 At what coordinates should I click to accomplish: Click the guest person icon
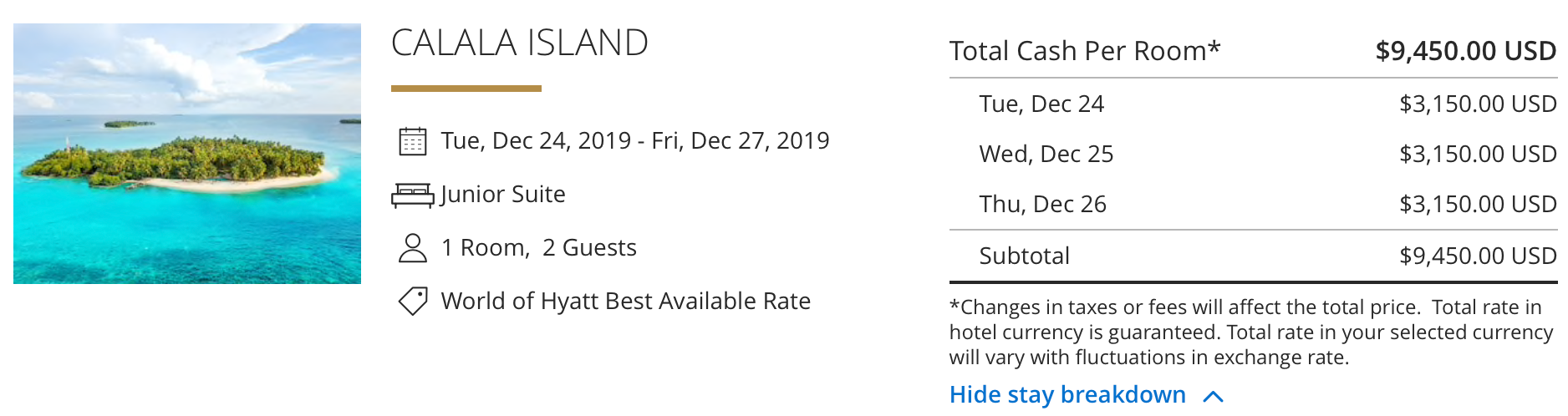pyautogui.click(x=412, y=248)
